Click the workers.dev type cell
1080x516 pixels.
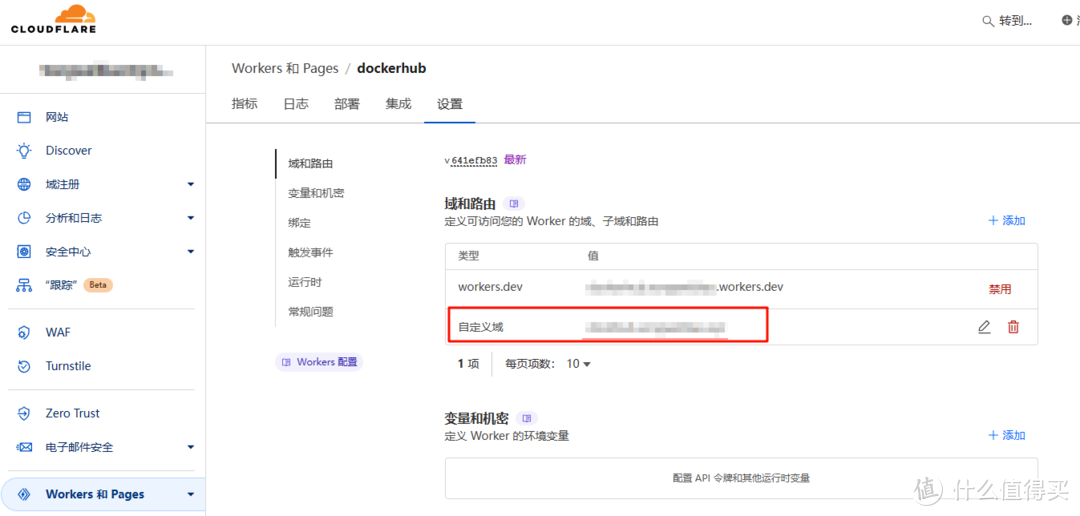(490, 287)
